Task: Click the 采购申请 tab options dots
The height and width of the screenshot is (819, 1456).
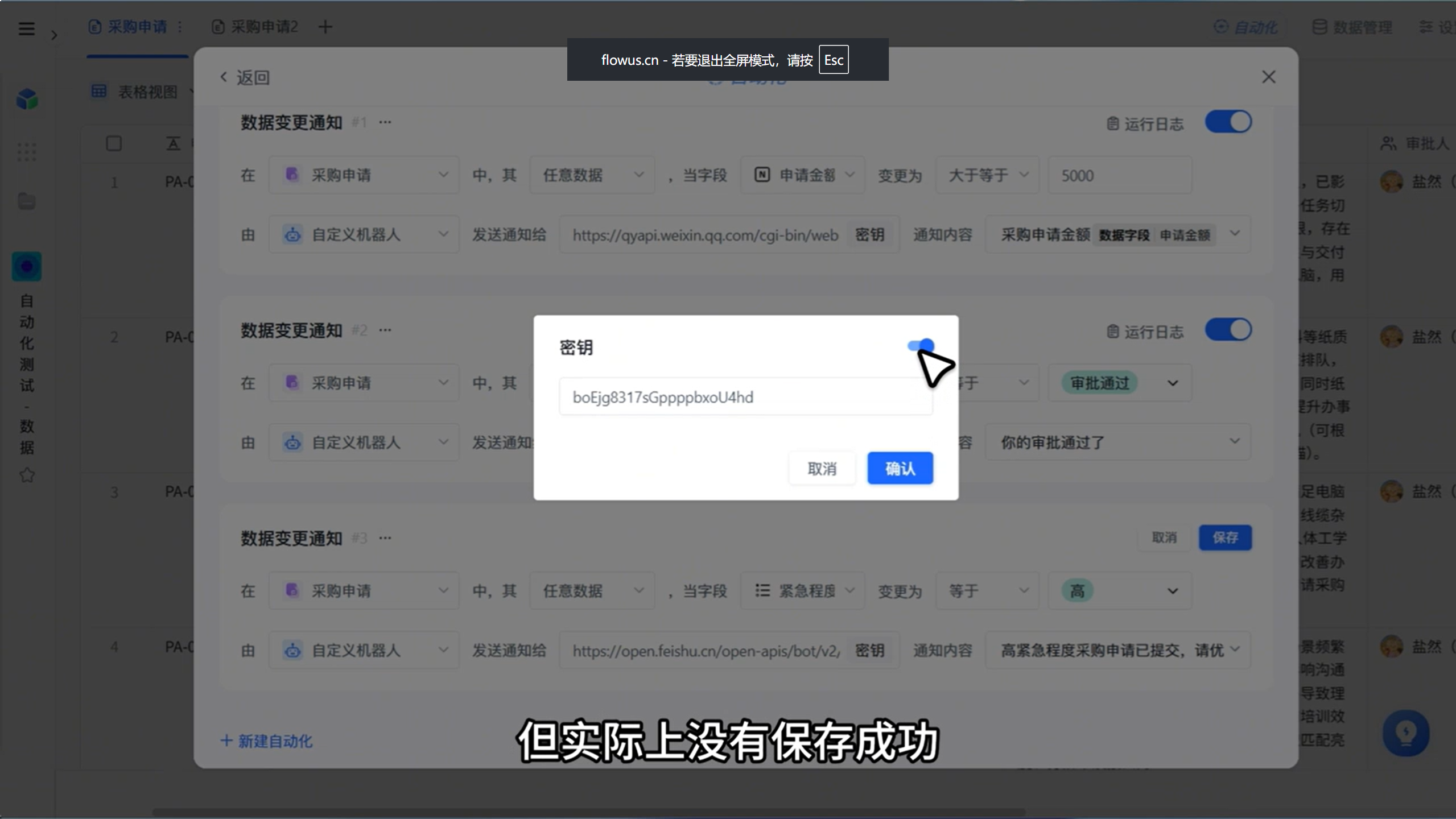Action: point(180,27)
